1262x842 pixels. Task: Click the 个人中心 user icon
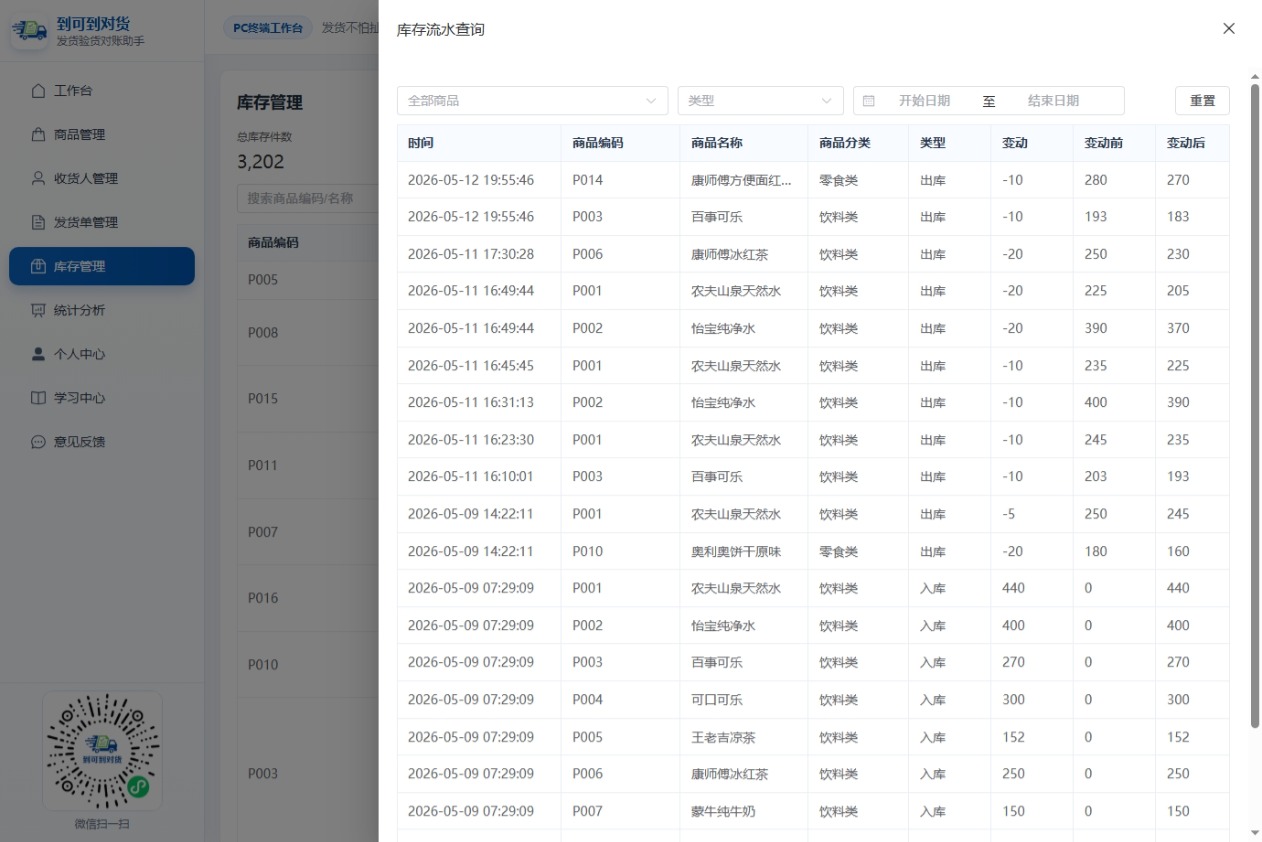point(39,354)
